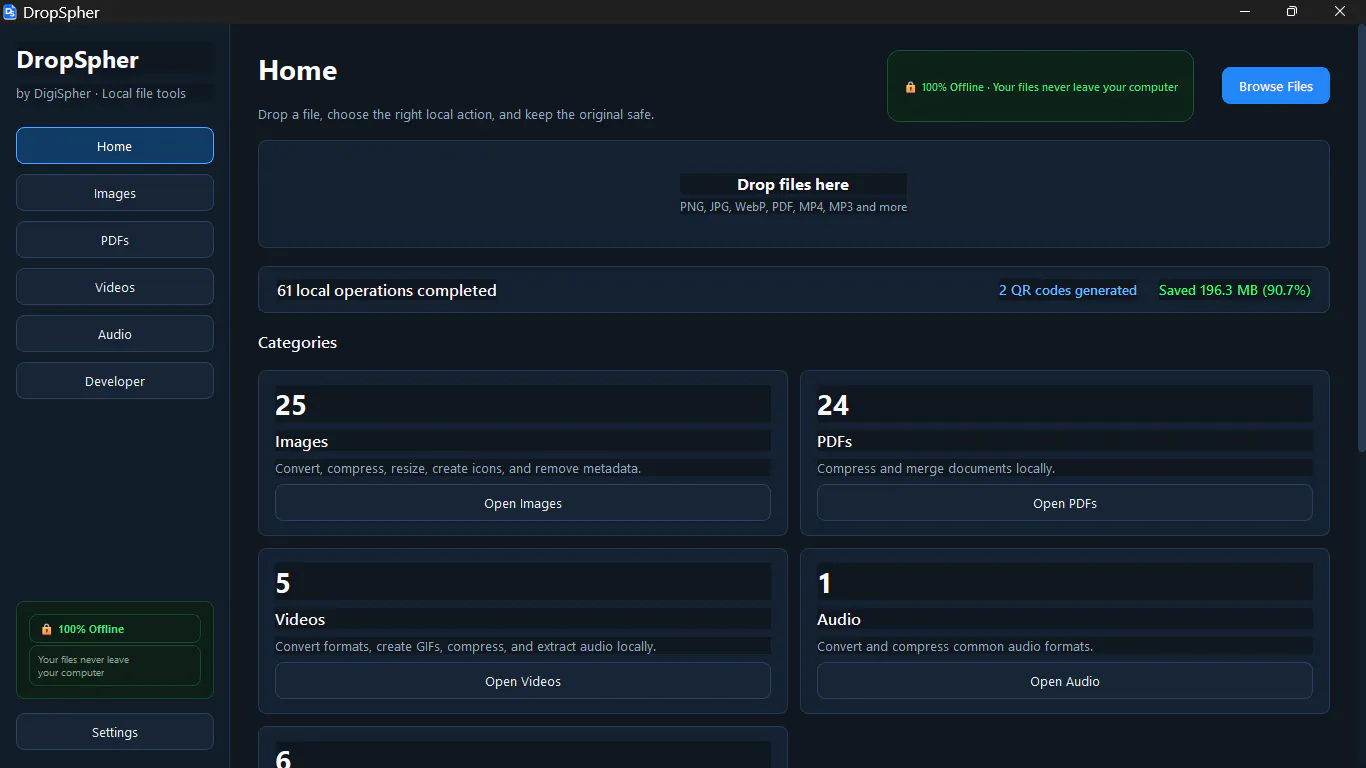Screen dimensions: 1366x768
Task: Click the Videos card description text
Action: pos(465,646)
